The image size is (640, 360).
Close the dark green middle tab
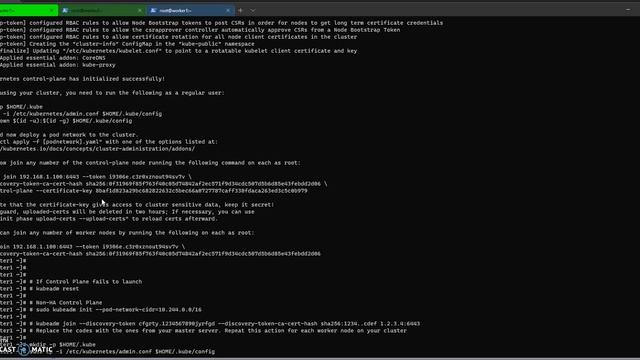[x=140, y=10]
